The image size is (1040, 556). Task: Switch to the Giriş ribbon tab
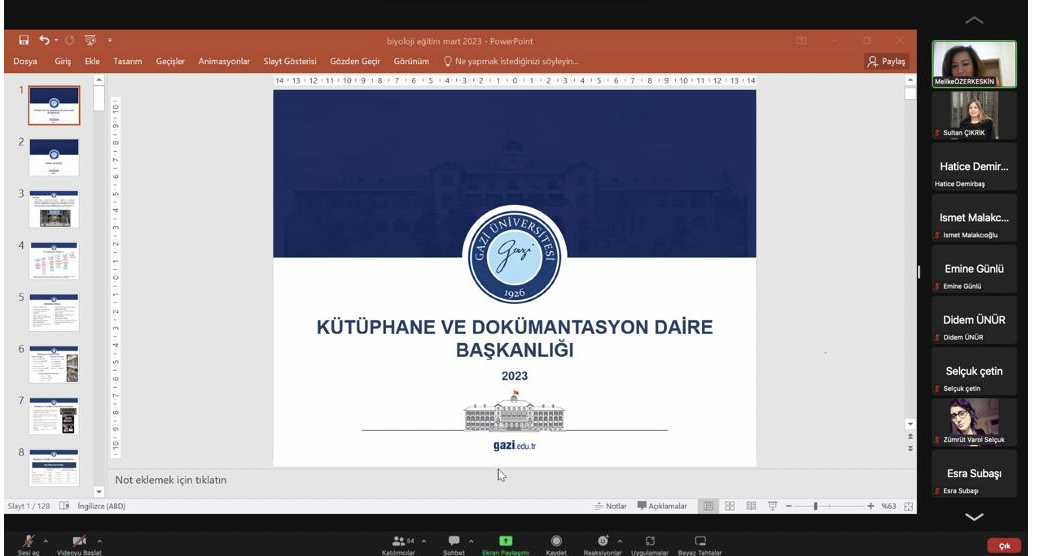coord(62,61)
